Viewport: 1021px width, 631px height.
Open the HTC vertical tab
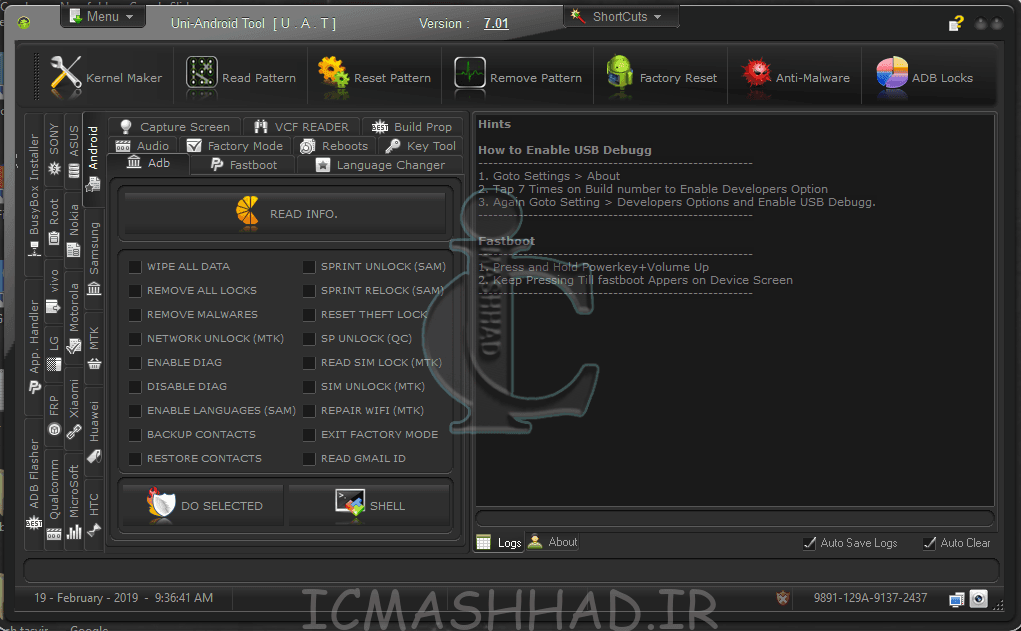point(94,514)
